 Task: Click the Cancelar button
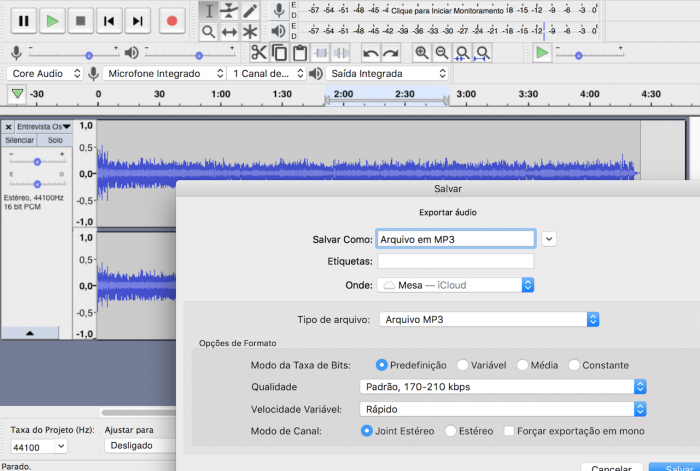tap(611, 467)
